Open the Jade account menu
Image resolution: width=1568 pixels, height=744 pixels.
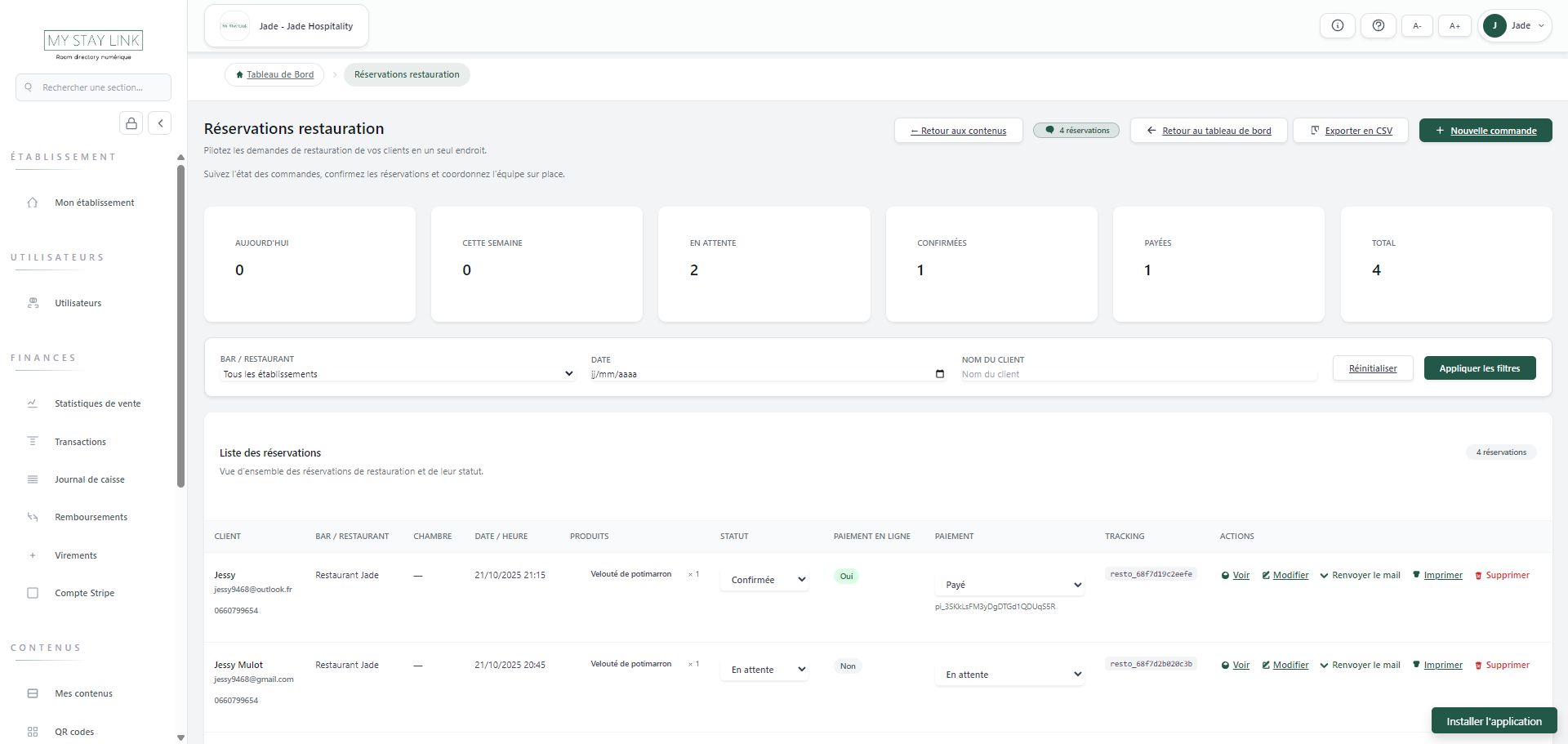(x=1515, y=25)
